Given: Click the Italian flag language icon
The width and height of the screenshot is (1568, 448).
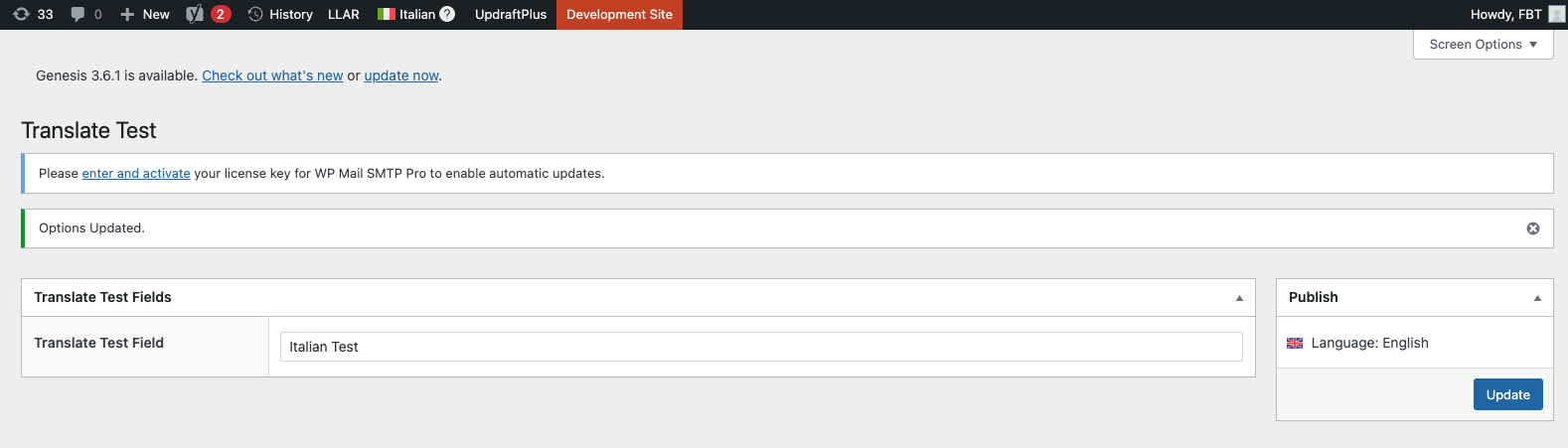Looking at the screenshot, I should 387,14.
